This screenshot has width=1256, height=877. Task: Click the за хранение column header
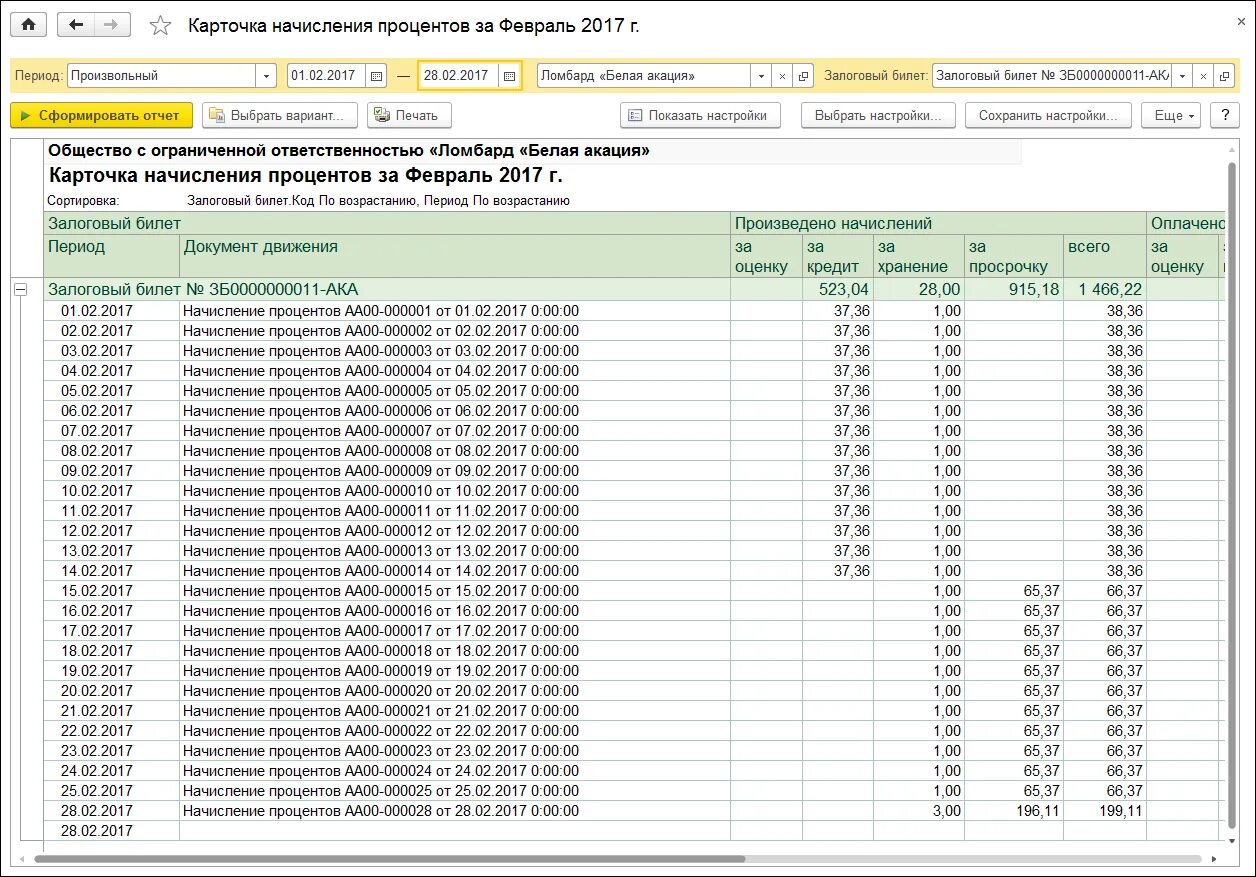click(x=918, y=256)
